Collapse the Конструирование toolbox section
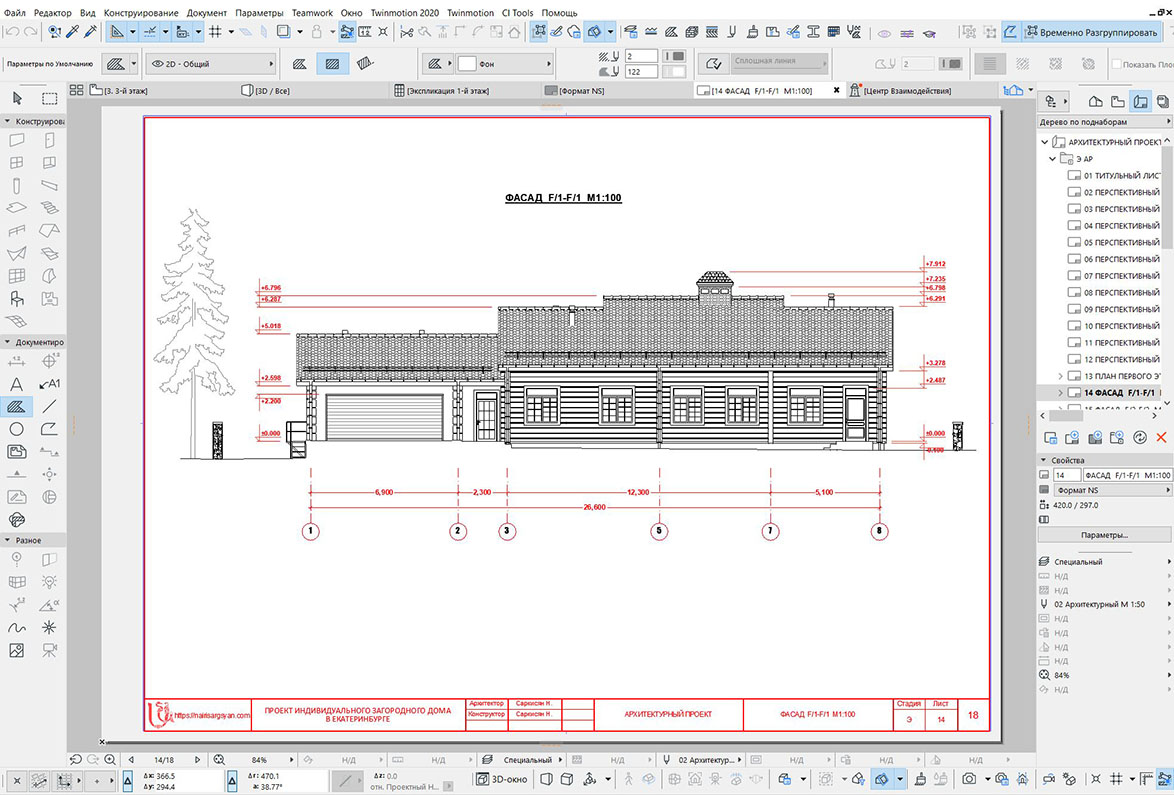 [7, 121]
